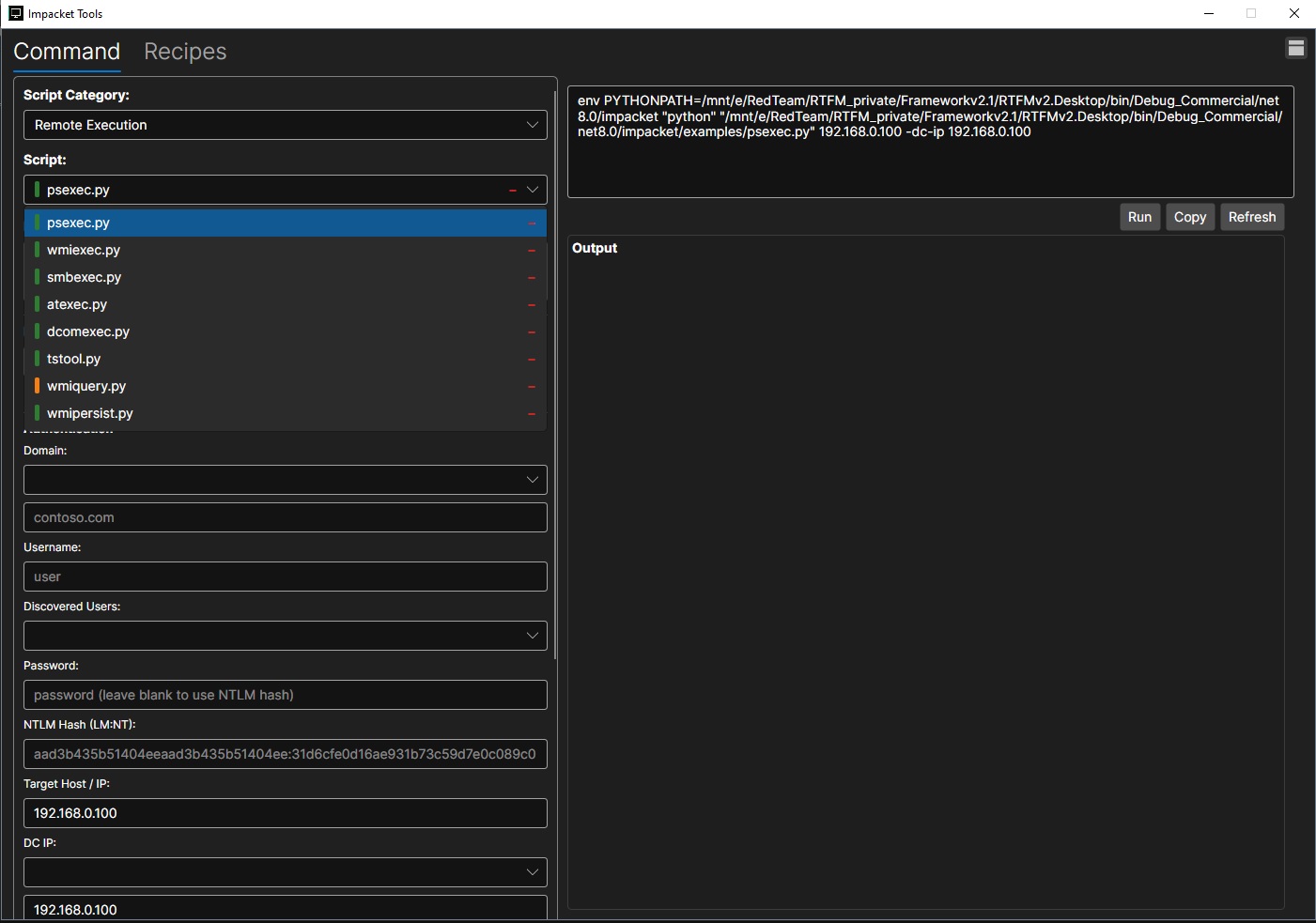Click the red dash icon beside tstool.py
The image size is (1316, 923).
click(x=532, y=360)
